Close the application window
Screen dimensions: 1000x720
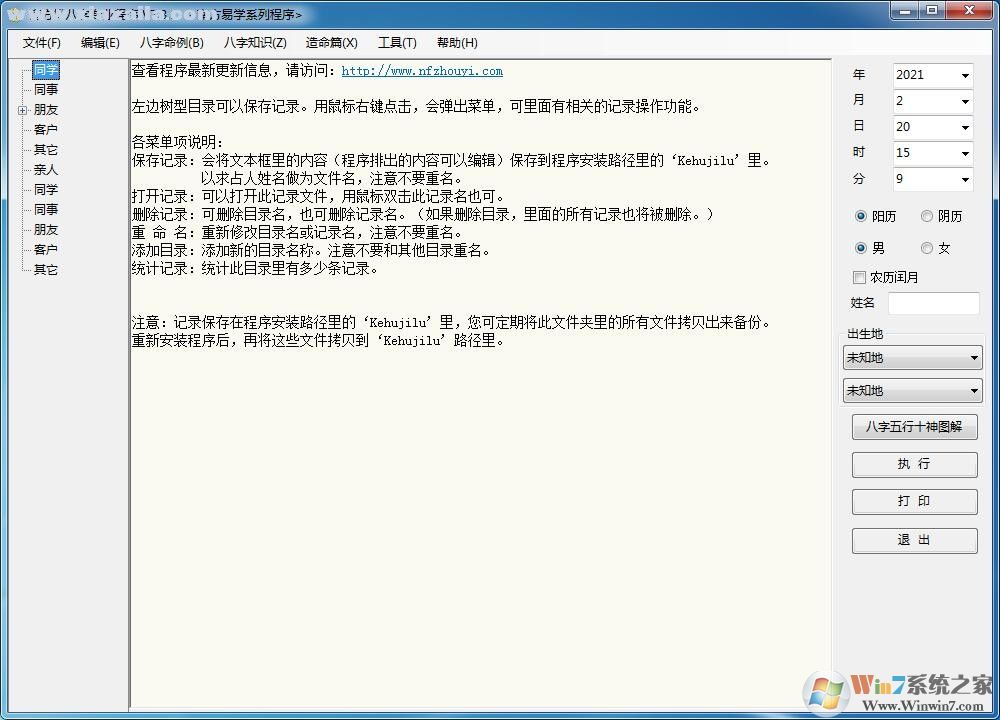pos(969,10)
